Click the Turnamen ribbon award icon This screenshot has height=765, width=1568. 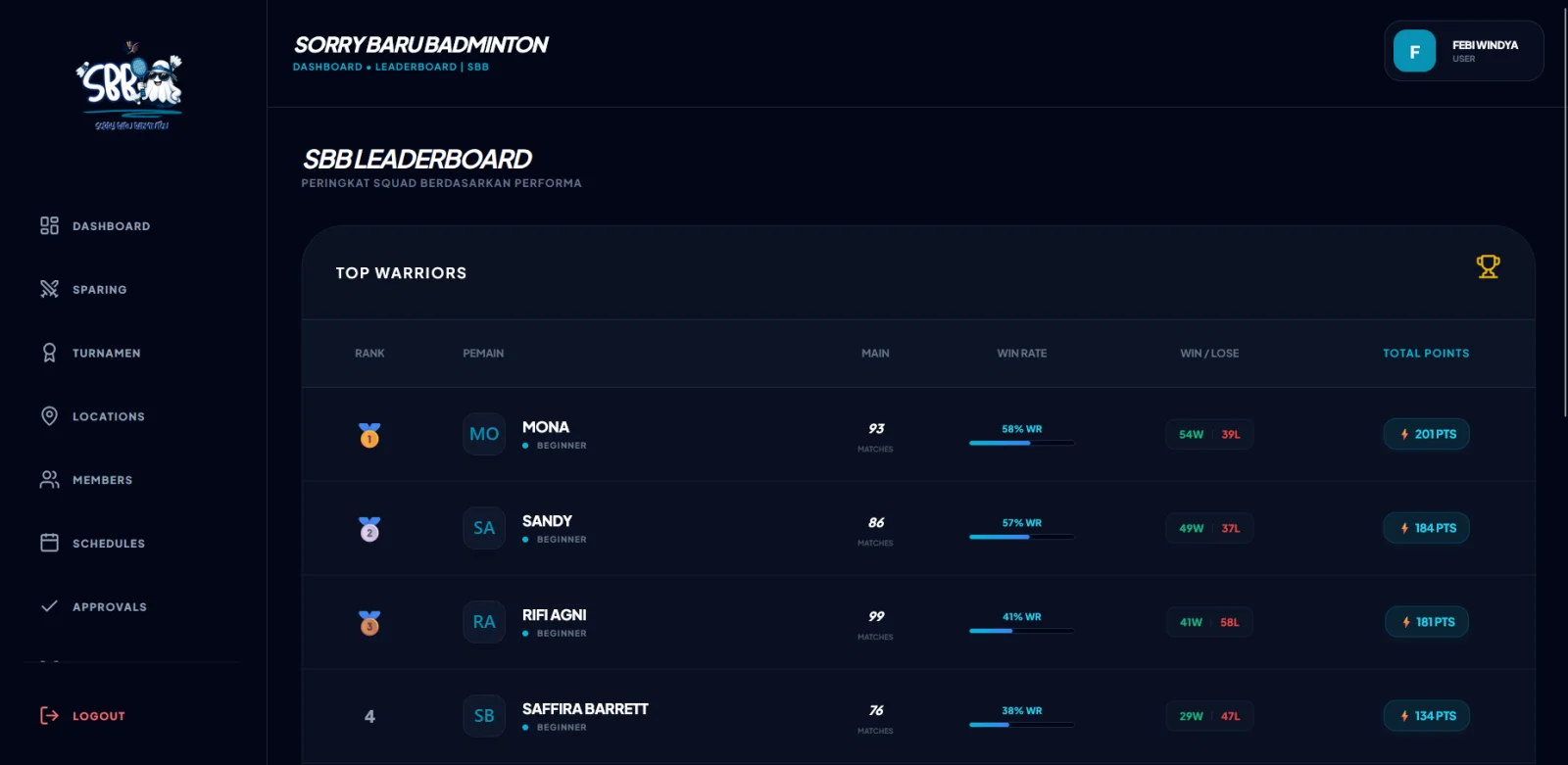49,353
